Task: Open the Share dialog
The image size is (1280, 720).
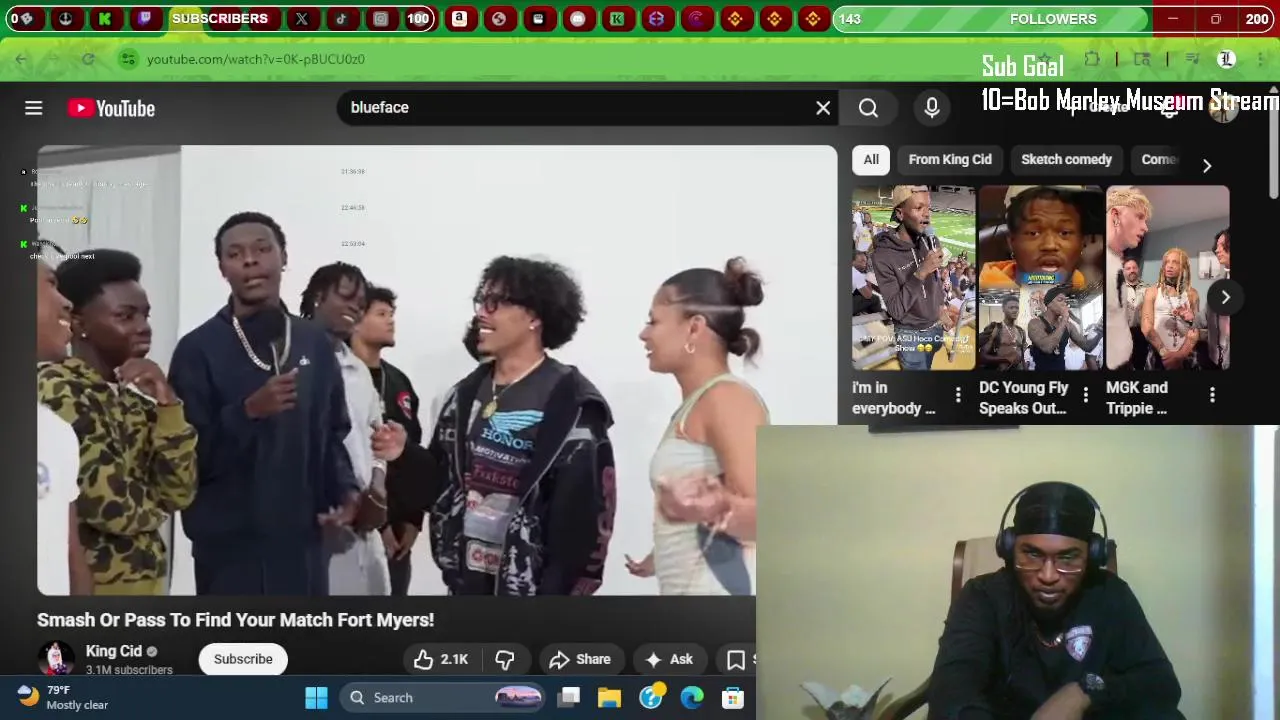Action: pyautogui.click(x=580, y=659)
